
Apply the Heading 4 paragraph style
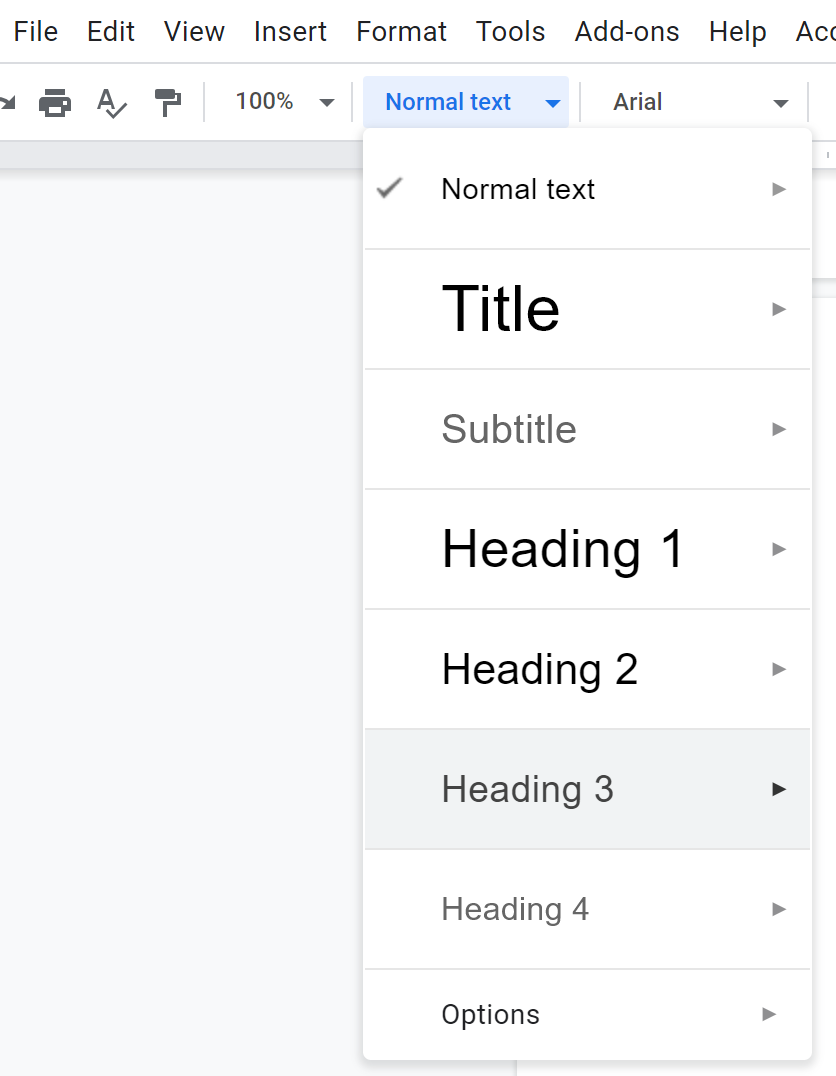[587, 909]
